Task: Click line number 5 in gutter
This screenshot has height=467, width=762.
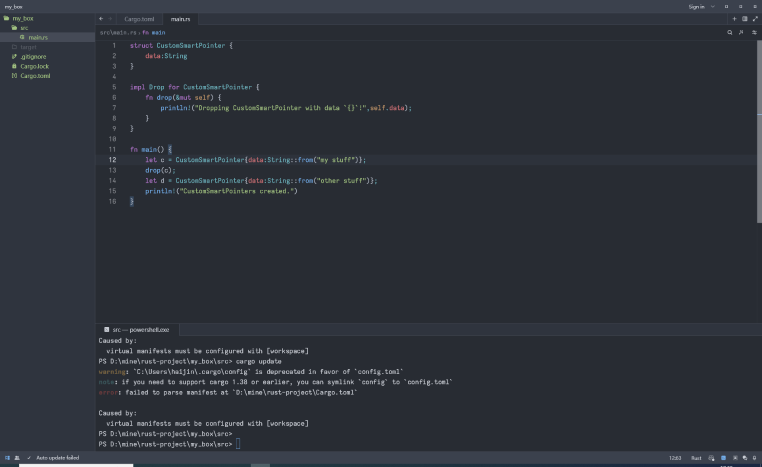Action: 114,87
